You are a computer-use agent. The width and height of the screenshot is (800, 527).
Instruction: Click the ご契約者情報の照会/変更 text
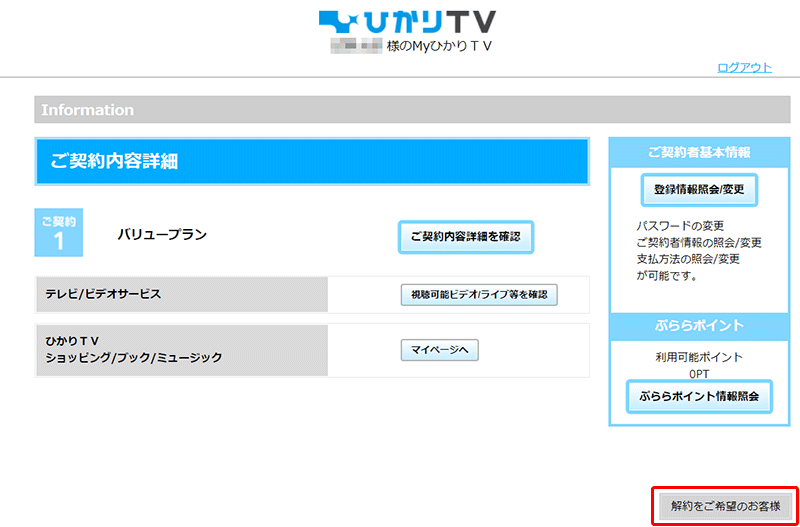click(x=699, y=242)
